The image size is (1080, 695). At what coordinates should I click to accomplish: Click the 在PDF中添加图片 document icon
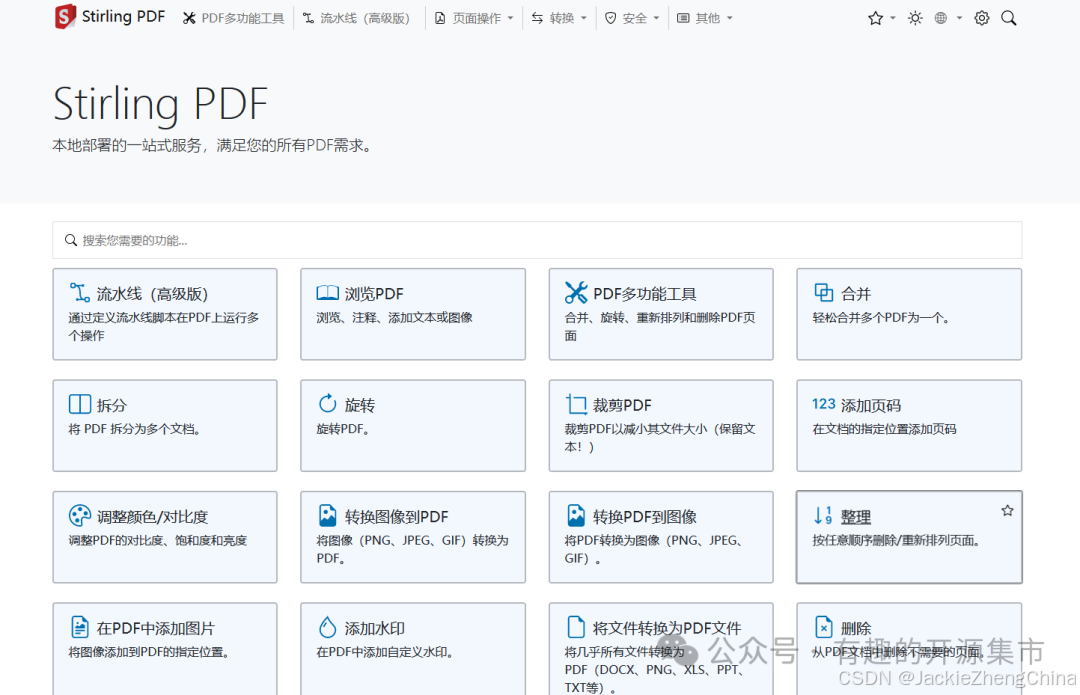(79, 627)
